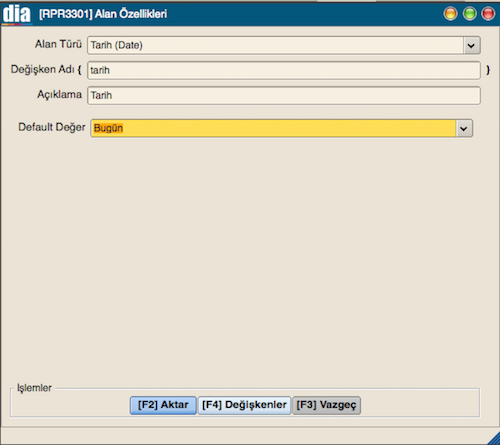Screen dimensions: 500x445
Task: Click the Alan Türü label
Action: (x=58, y=44)
